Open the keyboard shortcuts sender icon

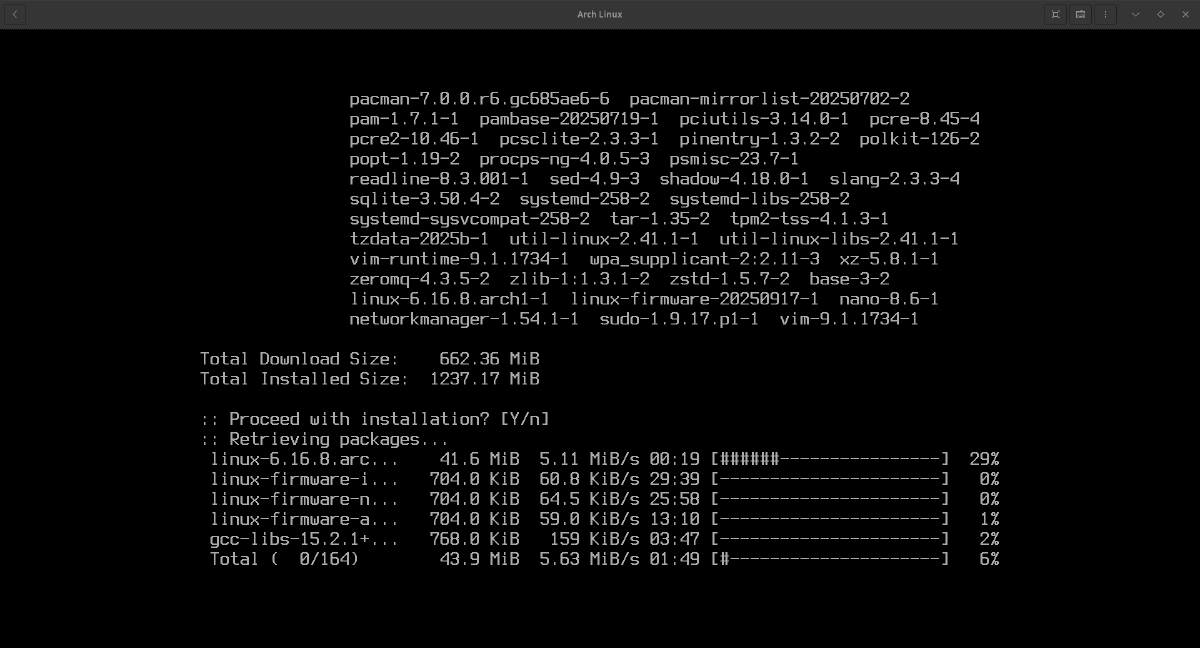pyautogui.click(x=1080, y=14)
